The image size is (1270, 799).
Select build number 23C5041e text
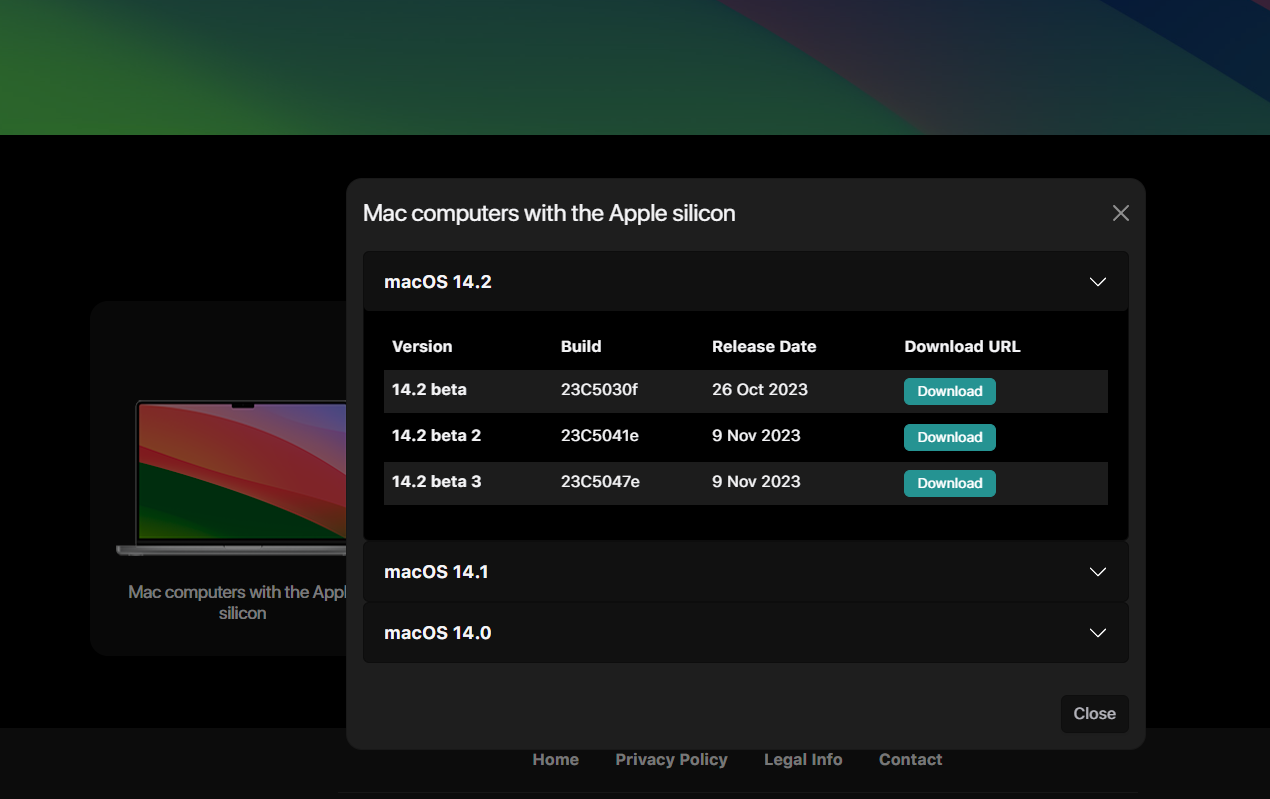(600, 436)
